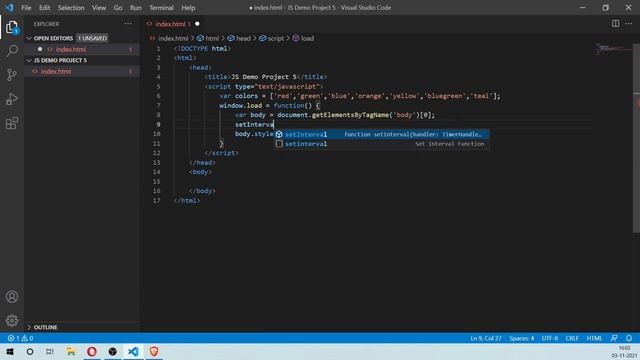Open the View menu

[99, 8]
